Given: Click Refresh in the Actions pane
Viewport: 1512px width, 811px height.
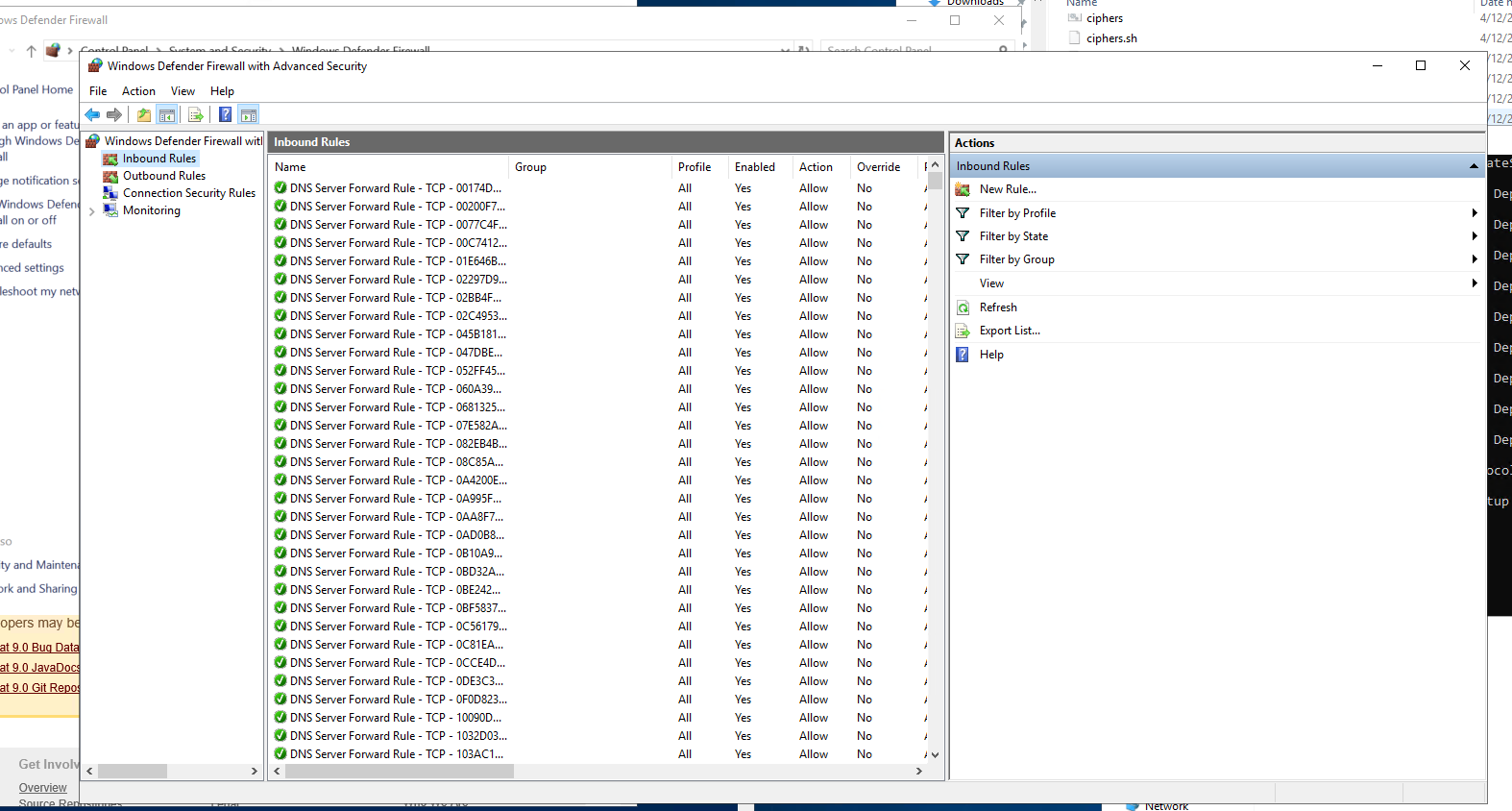Looking at the screenshot, I should (x=998, y=307).
